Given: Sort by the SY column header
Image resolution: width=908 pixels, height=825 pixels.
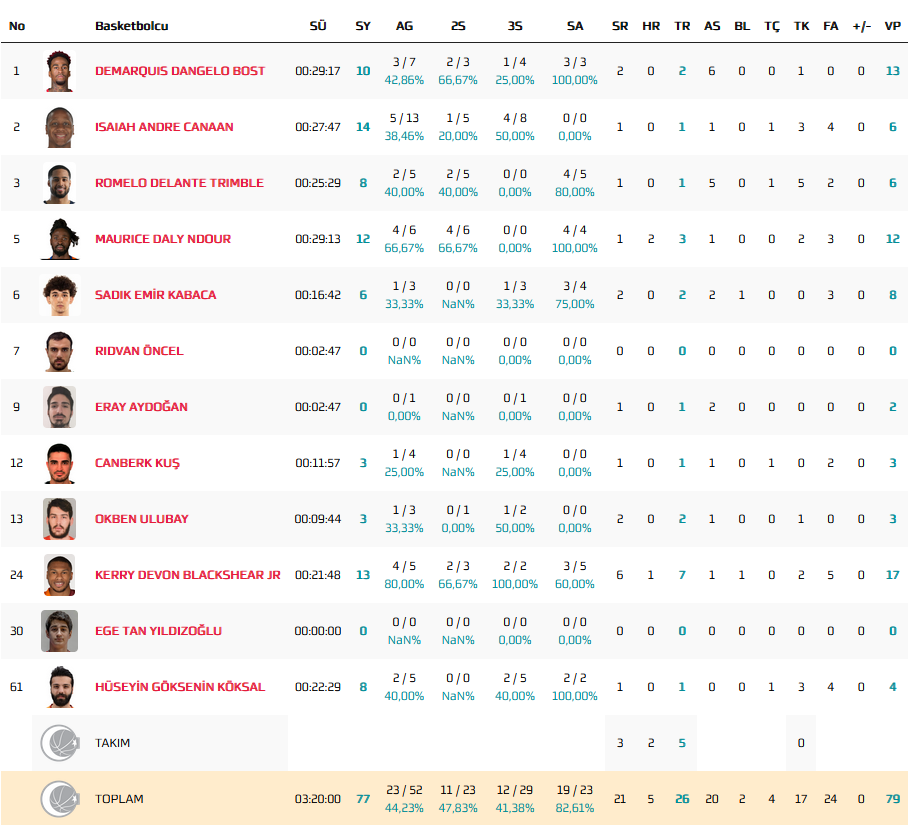Looking at the screenshot, I should click(x=363, y=26).
